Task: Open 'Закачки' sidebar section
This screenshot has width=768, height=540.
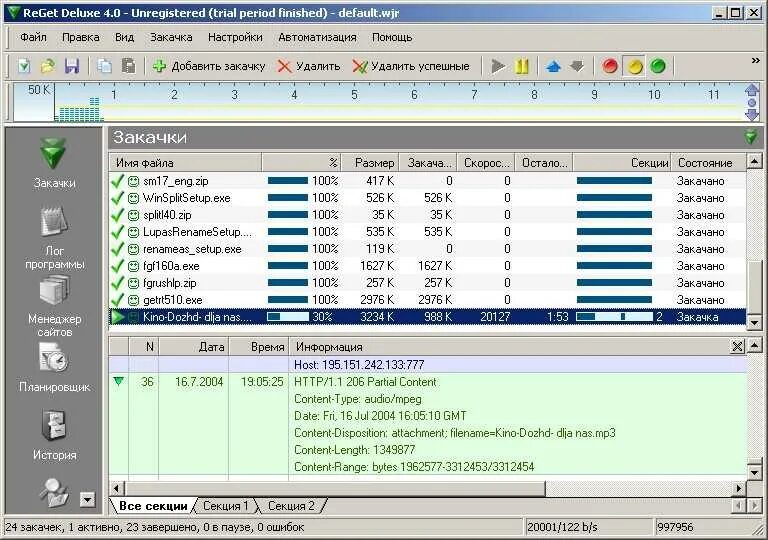Action: click(54, 164)
